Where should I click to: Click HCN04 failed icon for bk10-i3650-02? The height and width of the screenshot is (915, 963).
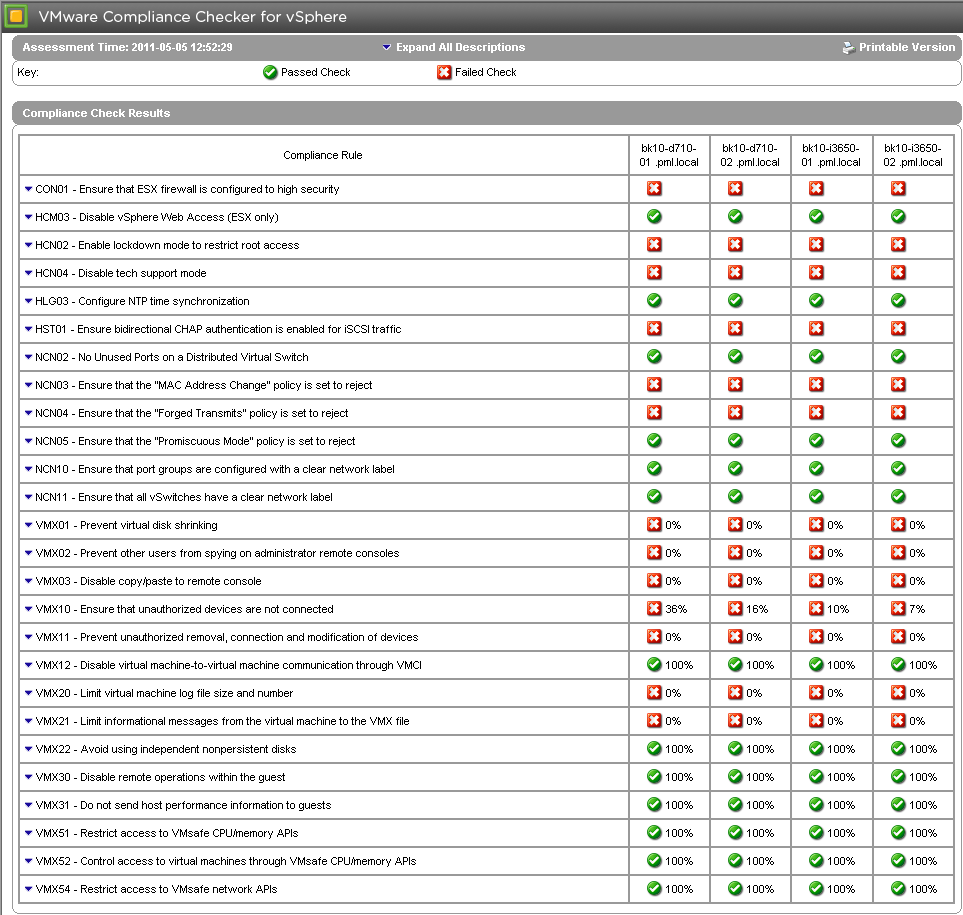pyautogui.click(x=898, y=273)
